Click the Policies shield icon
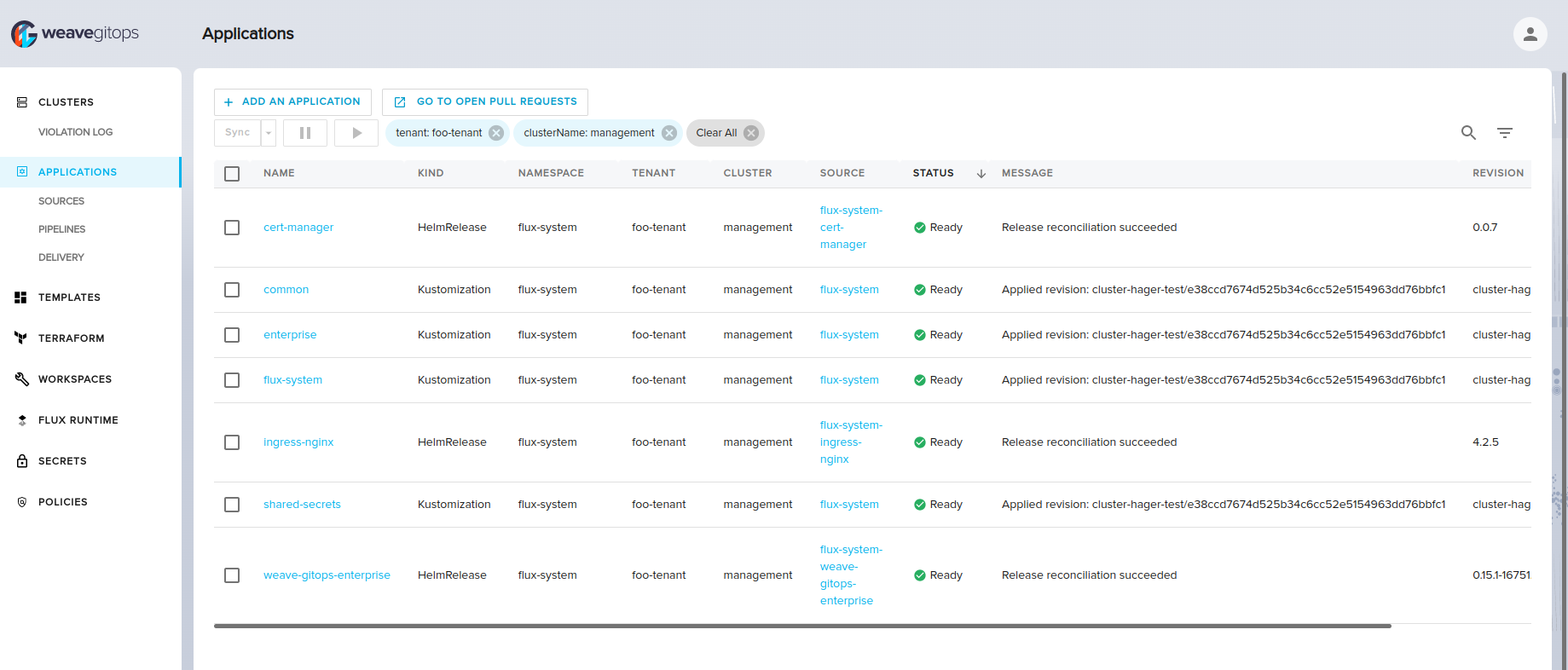The image size is (1568, 670). [x=22, y=502]
